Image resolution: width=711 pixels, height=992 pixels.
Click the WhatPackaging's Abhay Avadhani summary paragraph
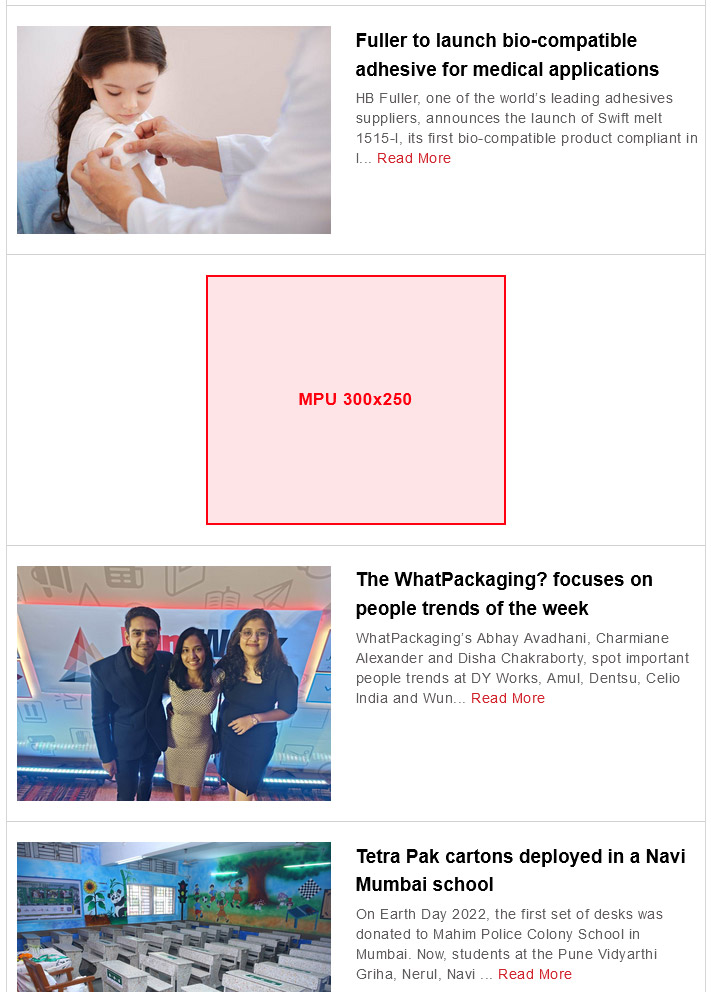point(522,668)
